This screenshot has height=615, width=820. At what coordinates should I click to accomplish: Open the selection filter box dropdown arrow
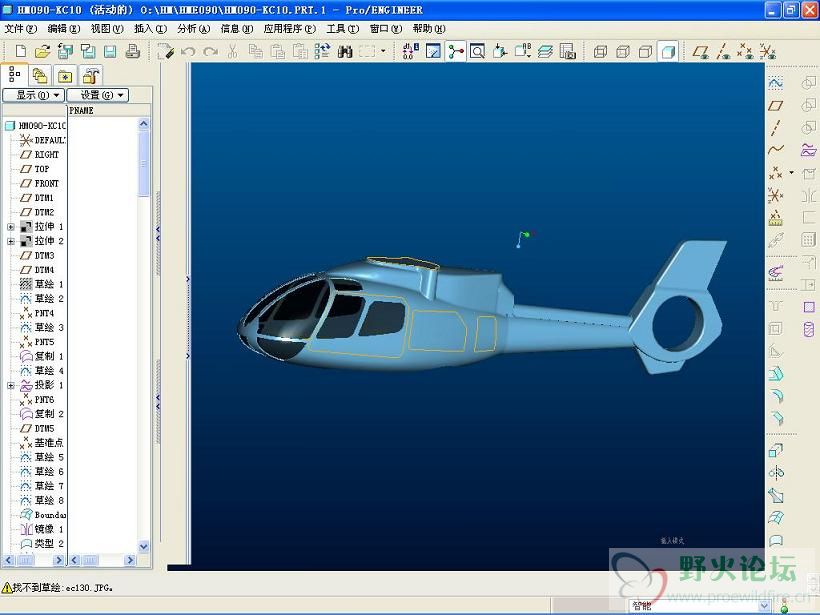(x=764, y=606)
